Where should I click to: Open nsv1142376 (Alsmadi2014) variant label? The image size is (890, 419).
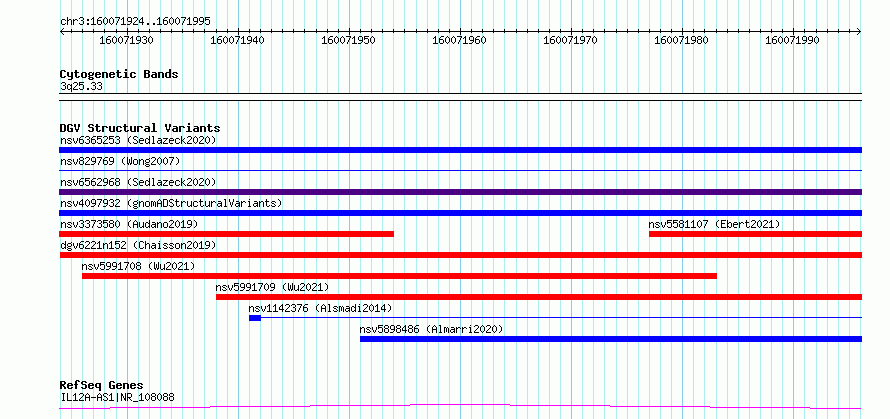[x=320, y=308]
